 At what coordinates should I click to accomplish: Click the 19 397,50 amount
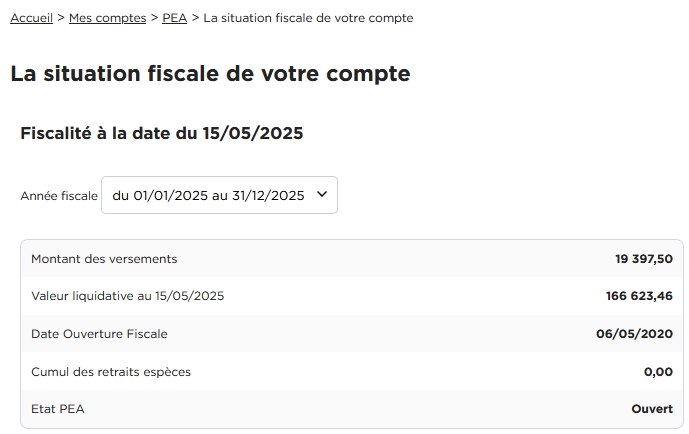pyautogui.click(x=643, y=259)
